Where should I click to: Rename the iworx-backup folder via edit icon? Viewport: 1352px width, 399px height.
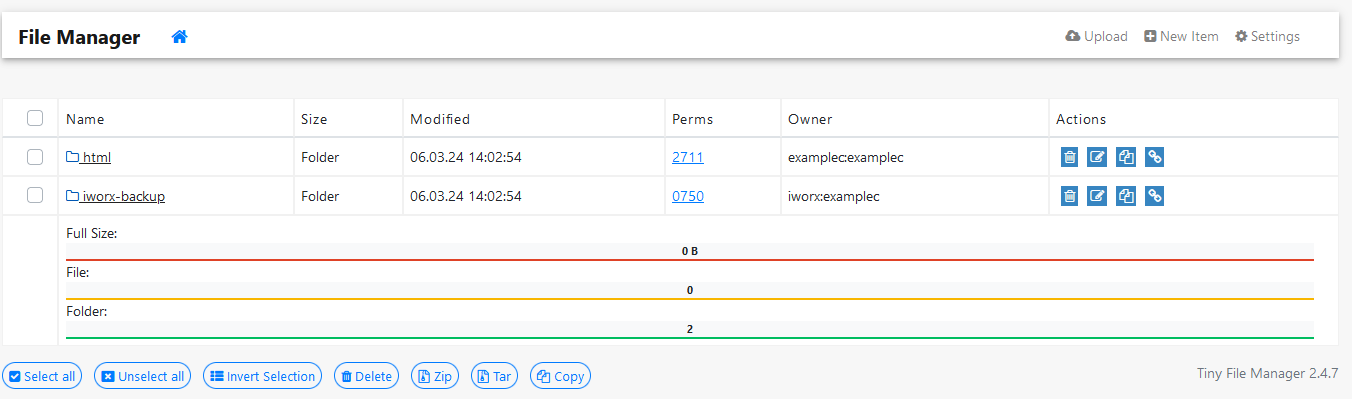coord(1098,196)
